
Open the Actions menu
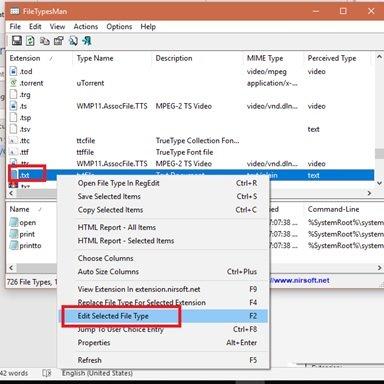[x=86, y=27]
